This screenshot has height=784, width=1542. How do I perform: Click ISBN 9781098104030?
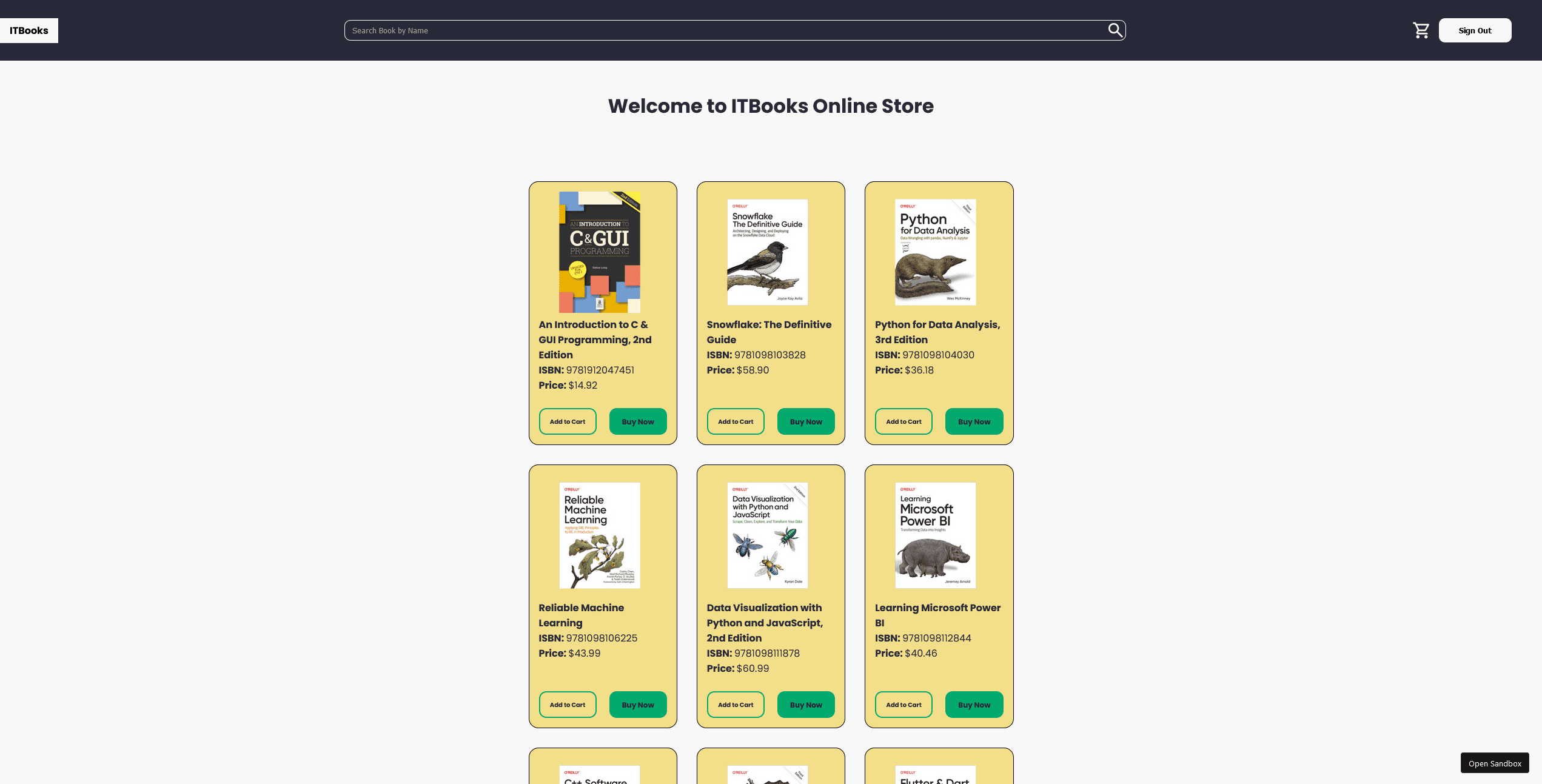[938, 355]
